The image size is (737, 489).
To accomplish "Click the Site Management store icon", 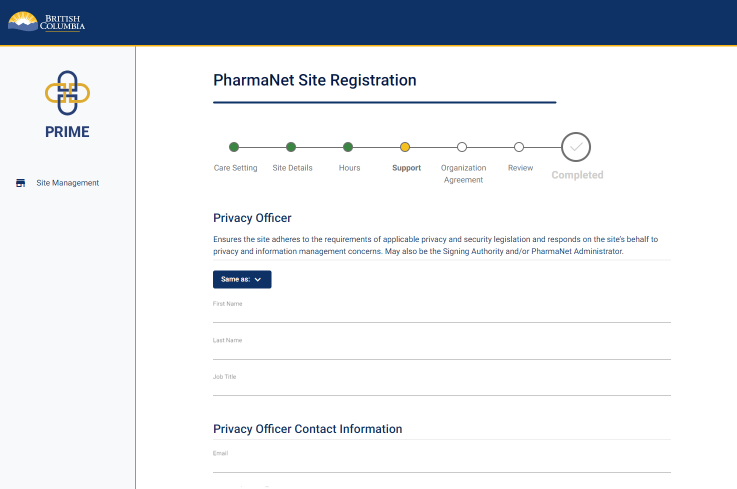I will pyautogui.click(x=20, y=183).
